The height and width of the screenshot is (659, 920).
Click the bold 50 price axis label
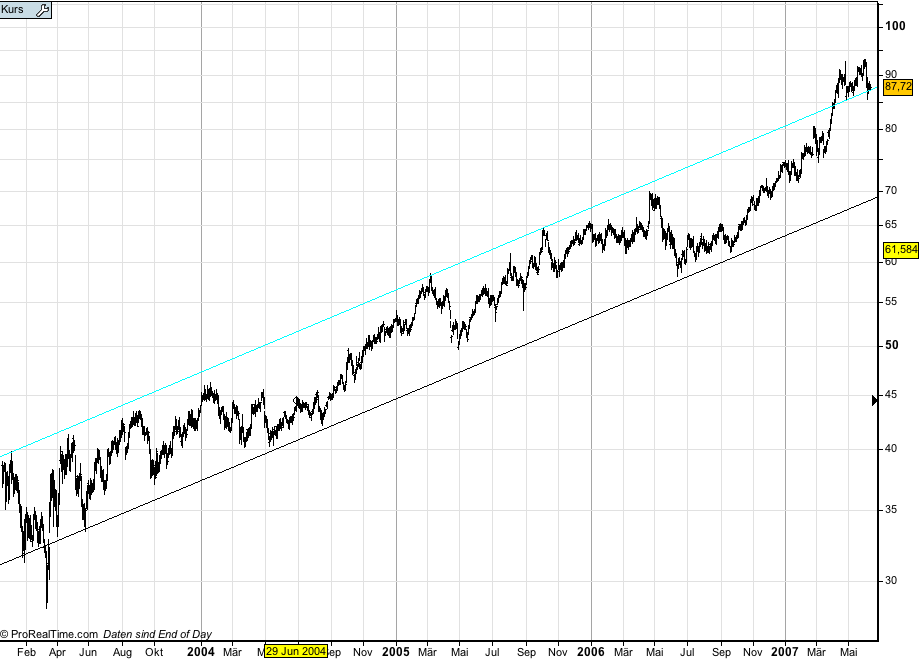[892, 345]
